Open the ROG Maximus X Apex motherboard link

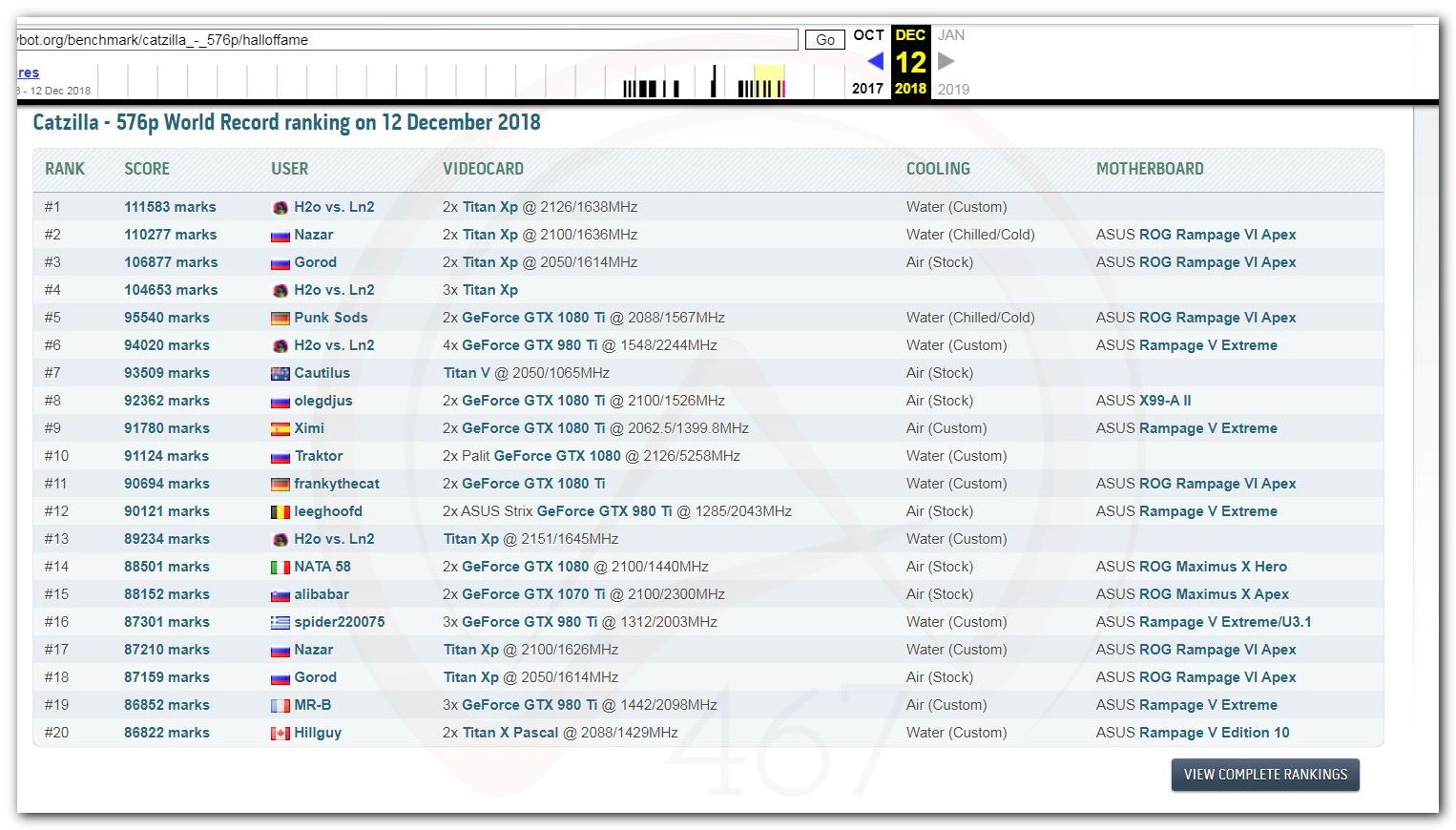click(1214, 594)
